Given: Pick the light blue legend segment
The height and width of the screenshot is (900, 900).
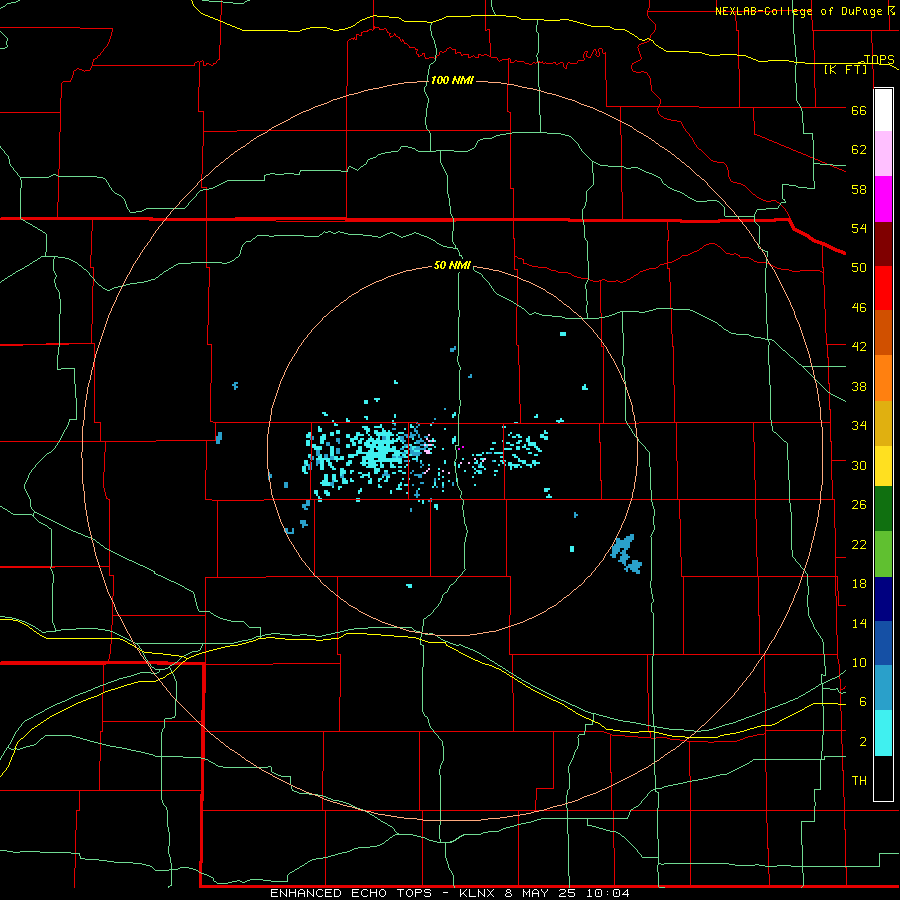Looking at the screenshot, I should (883, 688).
